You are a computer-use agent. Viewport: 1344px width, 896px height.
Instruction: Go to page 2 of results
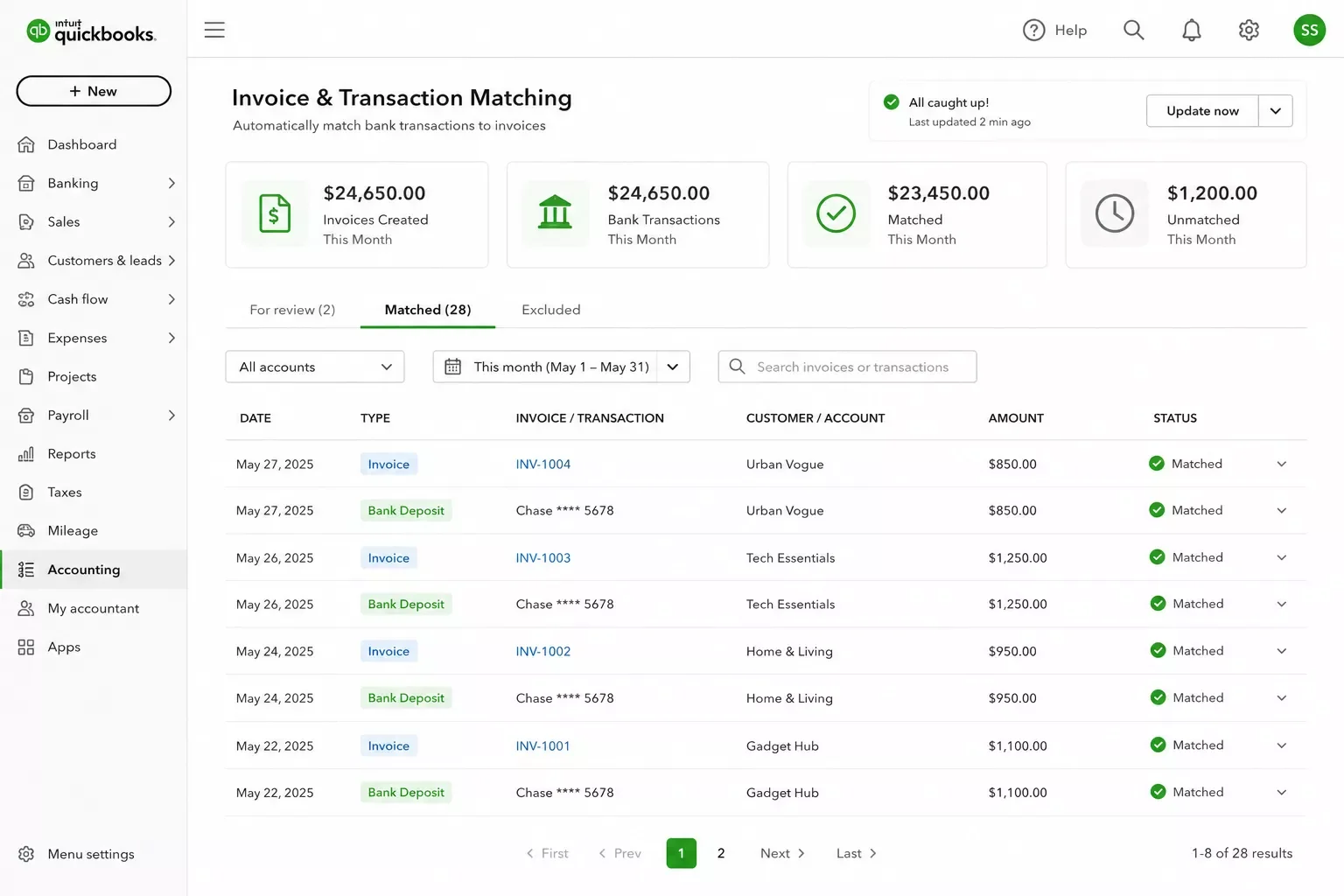721,853
